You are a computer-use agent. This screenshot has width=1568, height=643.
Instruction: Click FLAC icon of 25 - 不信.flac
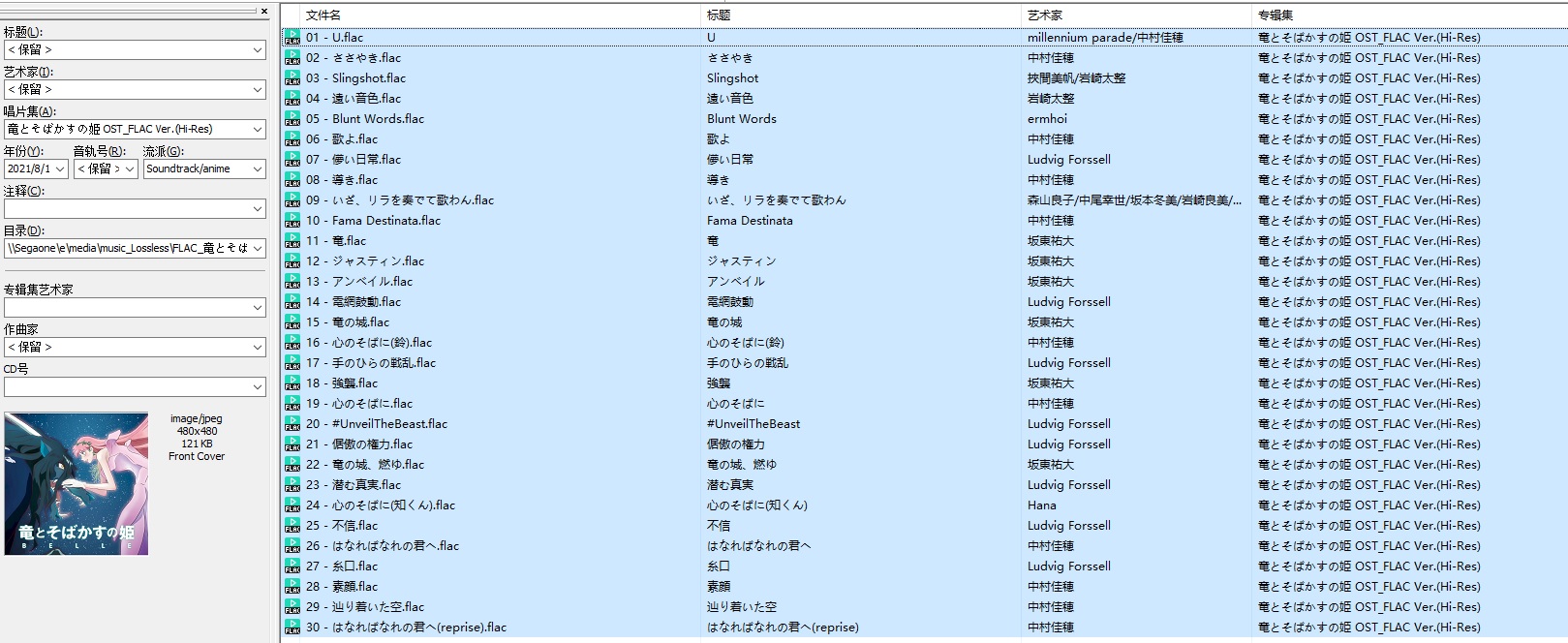coord(292,526)
